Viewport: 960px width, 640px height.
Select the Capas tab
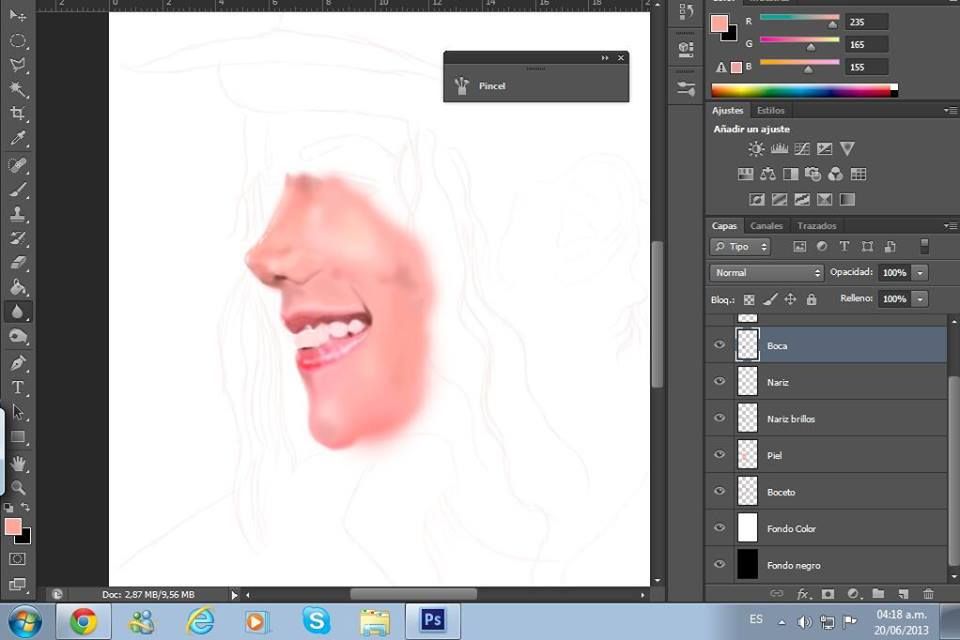[x=724, y=226]
